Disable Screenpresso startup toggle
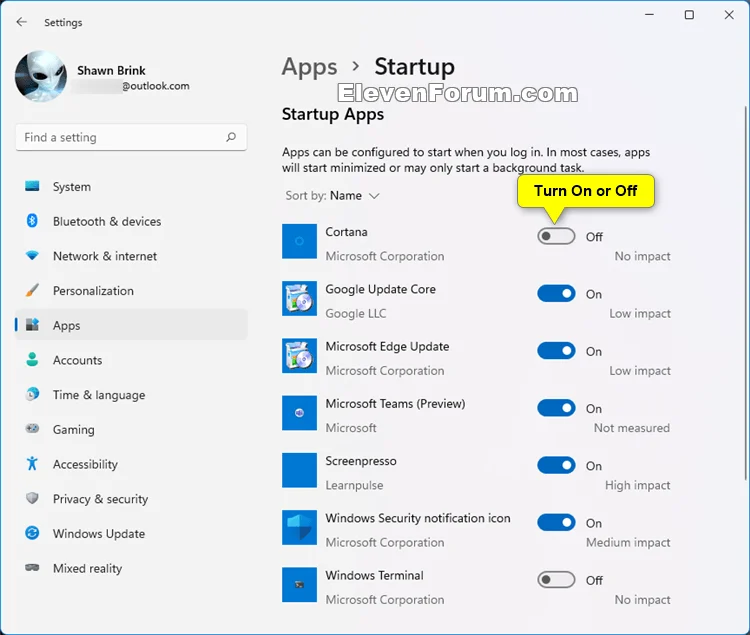 tap(556, 465)
